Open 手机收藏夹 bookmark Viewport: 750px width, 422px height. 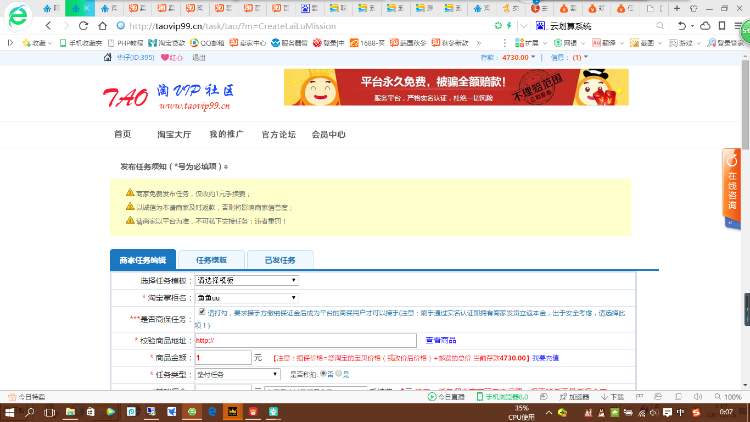[x=81, y=43]
